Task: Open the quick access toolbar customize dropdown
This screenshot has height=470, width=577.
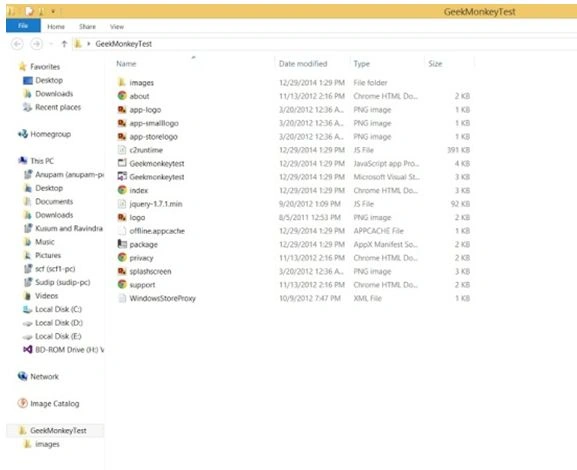Action: (53, 12)
